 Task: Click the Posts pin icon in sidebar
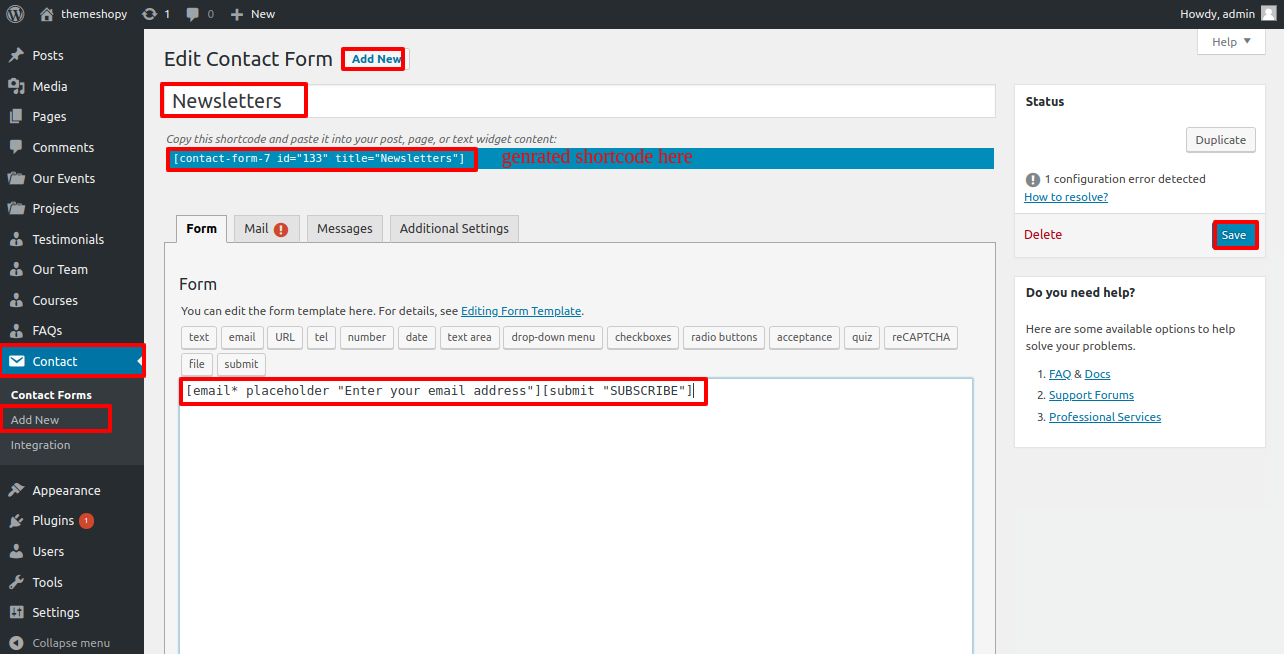[16, 56]
